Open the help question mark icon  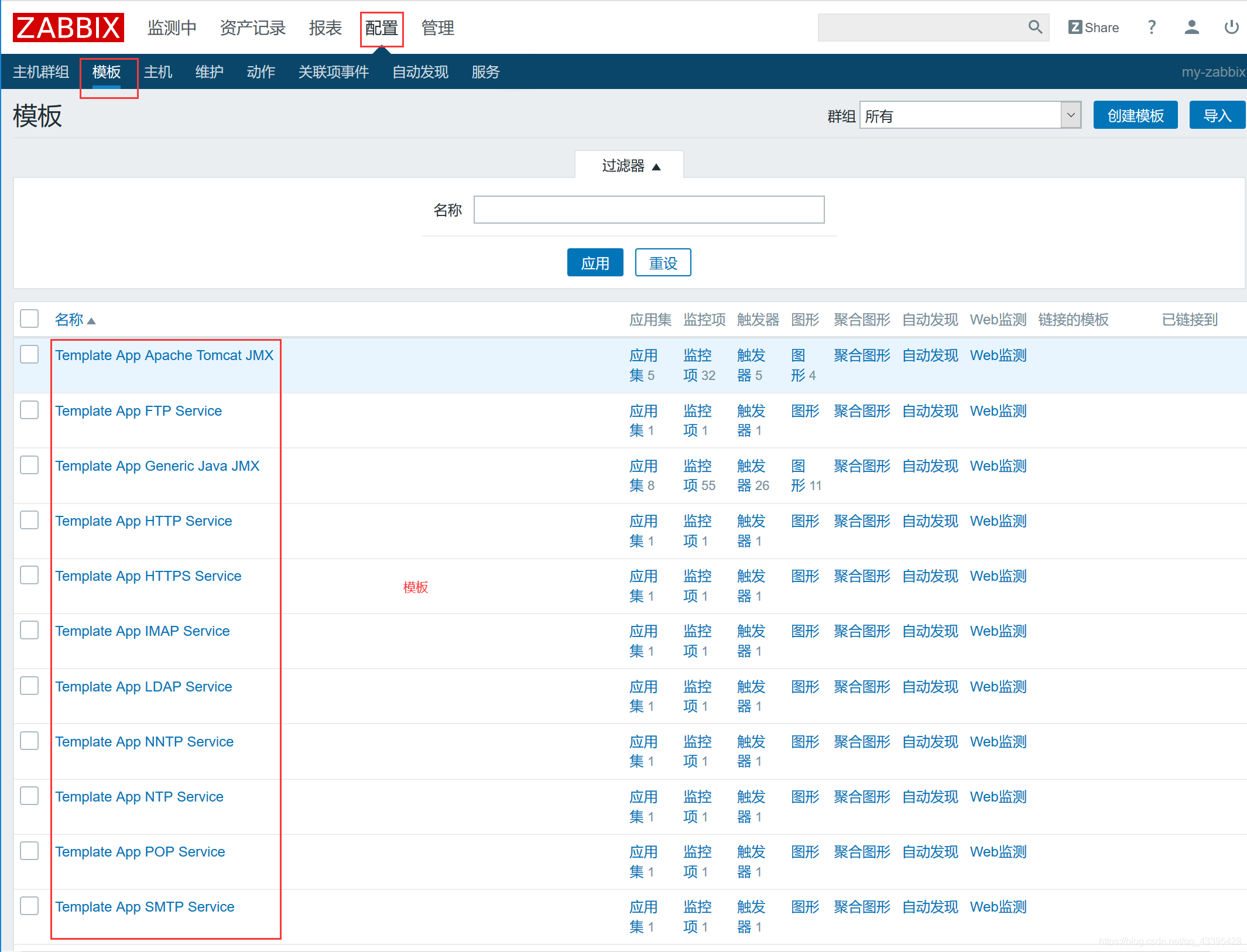click(1152, 28)
